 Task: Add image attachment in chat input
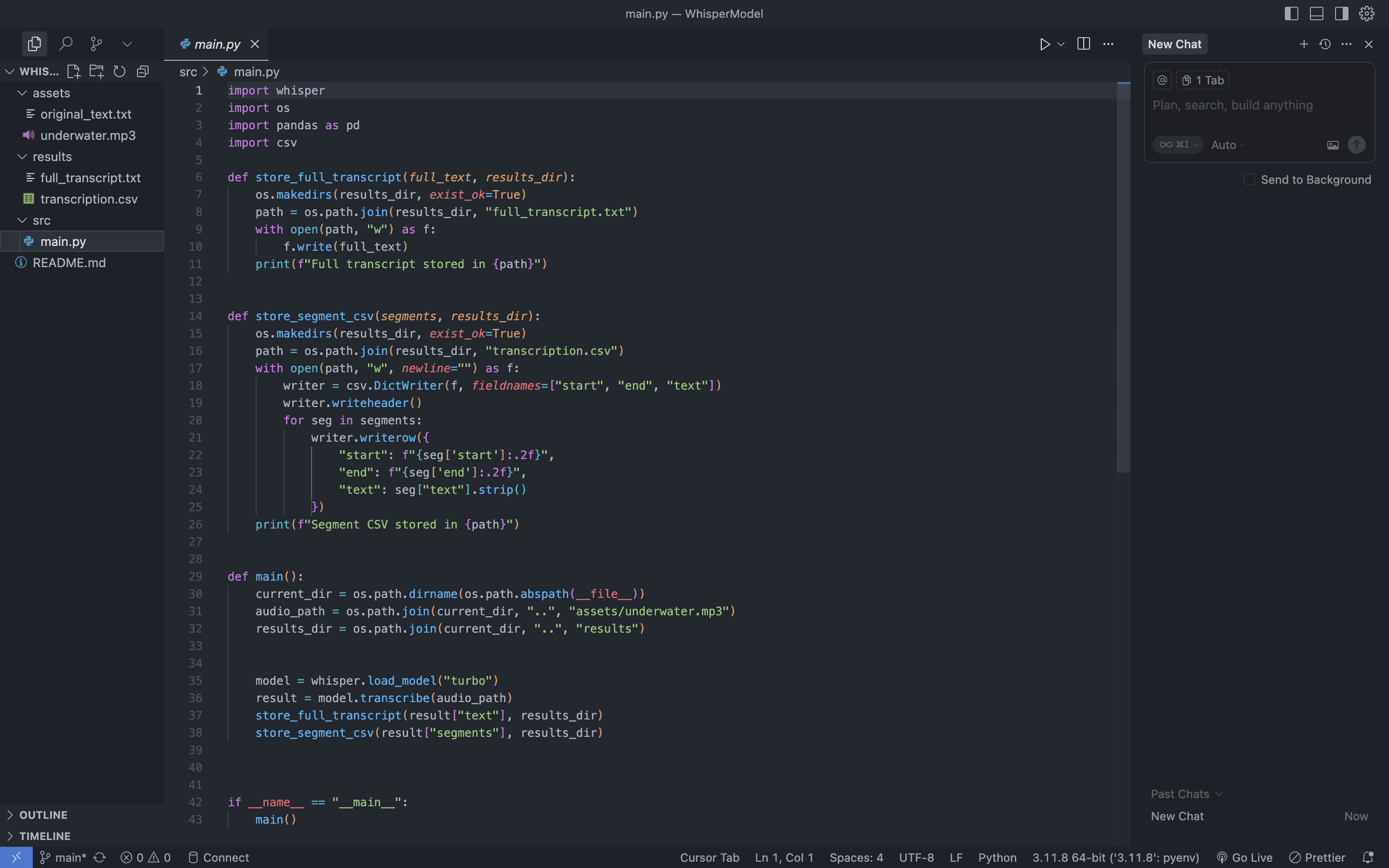[x=1333, y=145]
